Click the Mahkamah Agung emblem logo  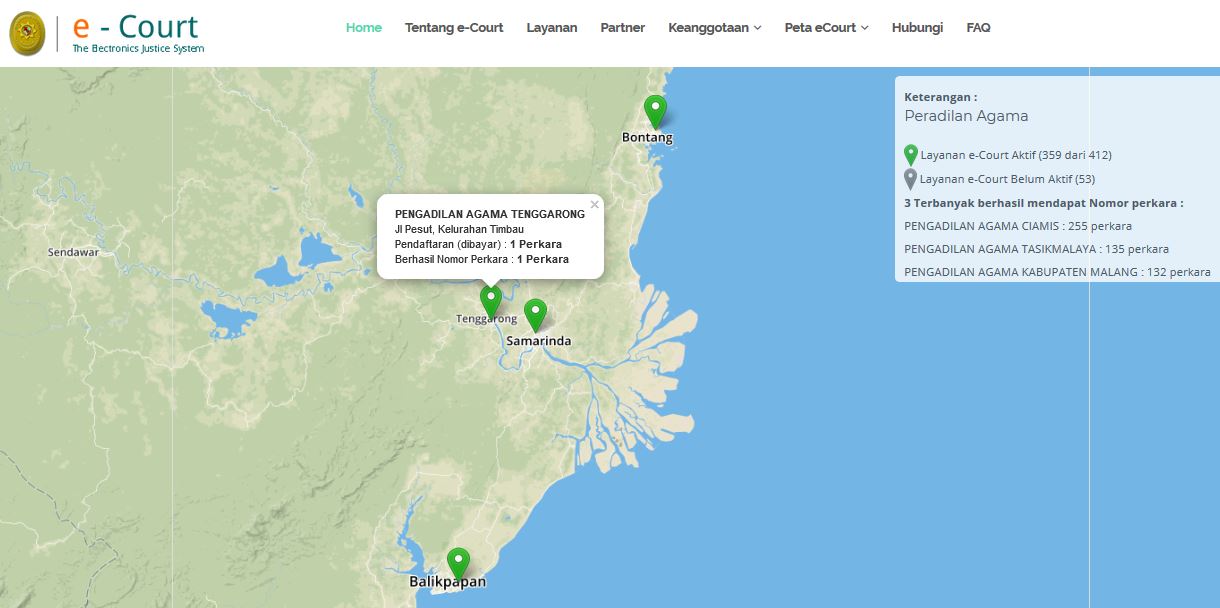[27, 34]
